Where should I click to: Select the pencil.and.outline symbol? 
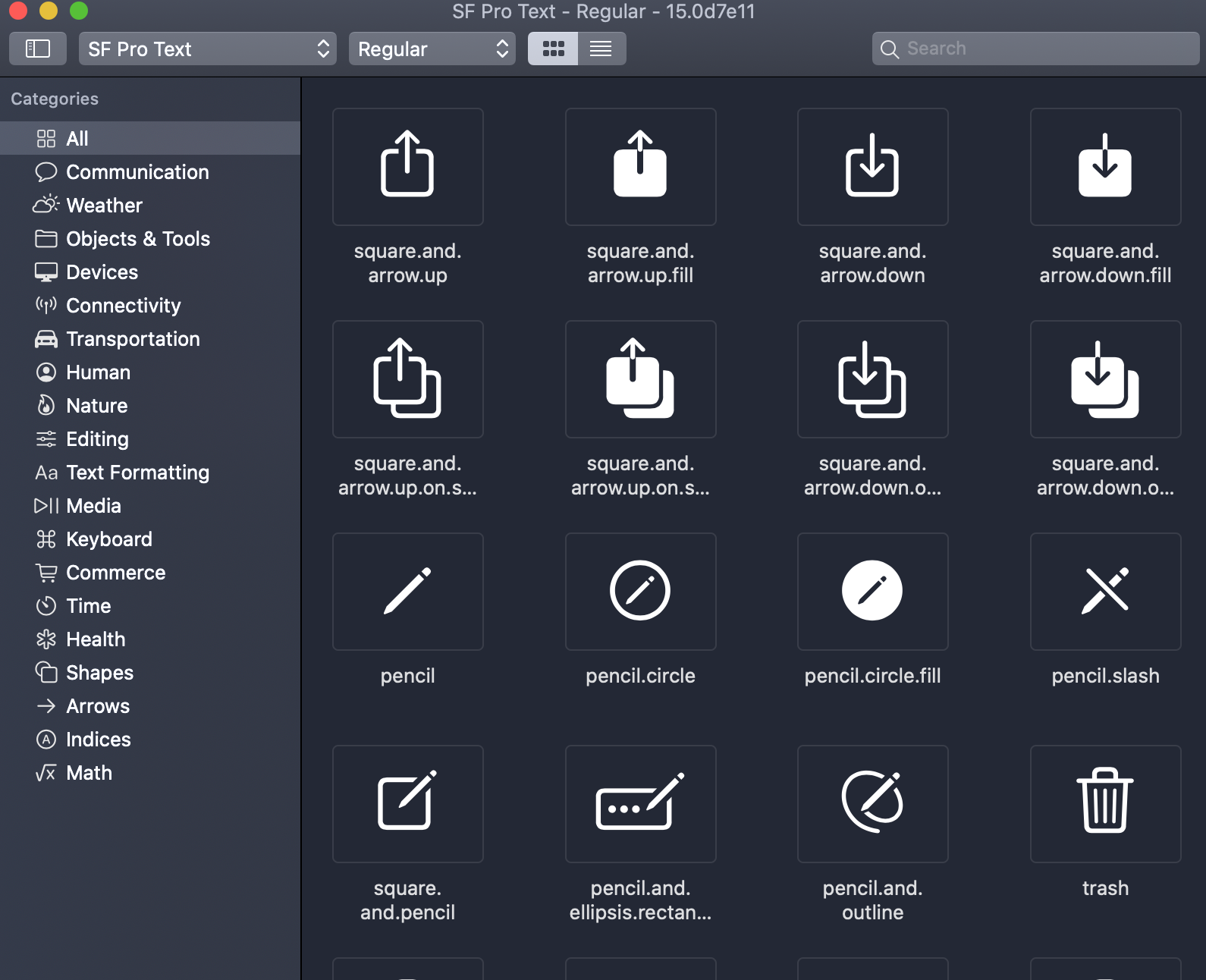coord(873,804)
